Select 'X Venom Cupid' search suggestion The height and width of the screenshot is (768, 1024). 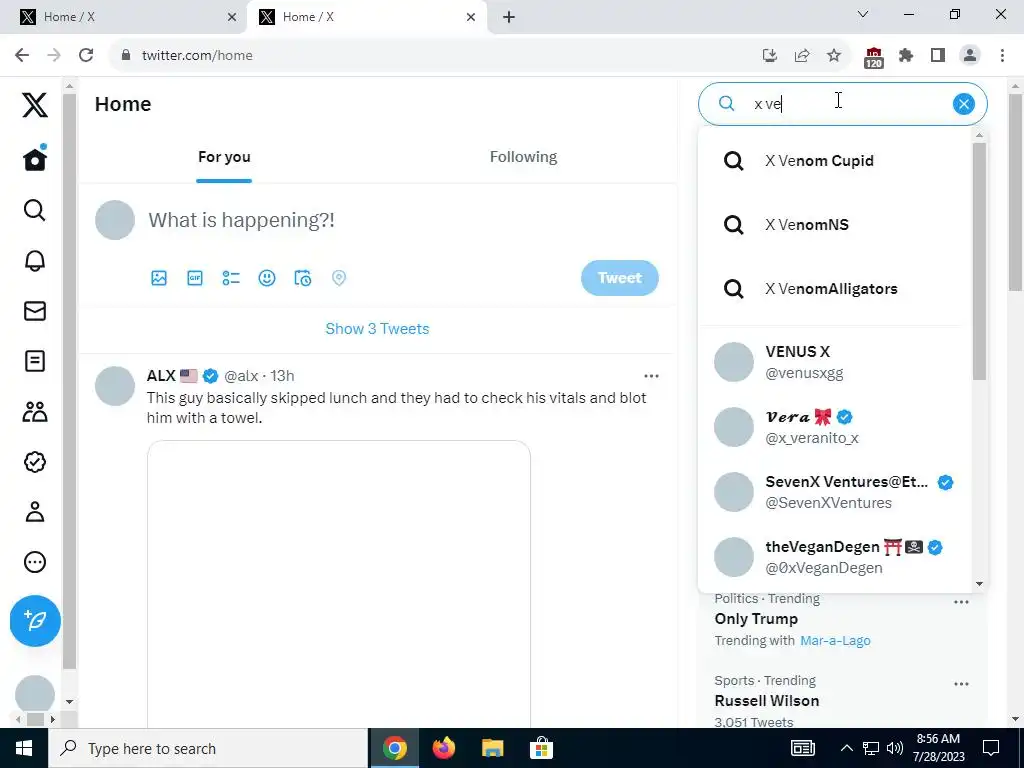[835, 161]
